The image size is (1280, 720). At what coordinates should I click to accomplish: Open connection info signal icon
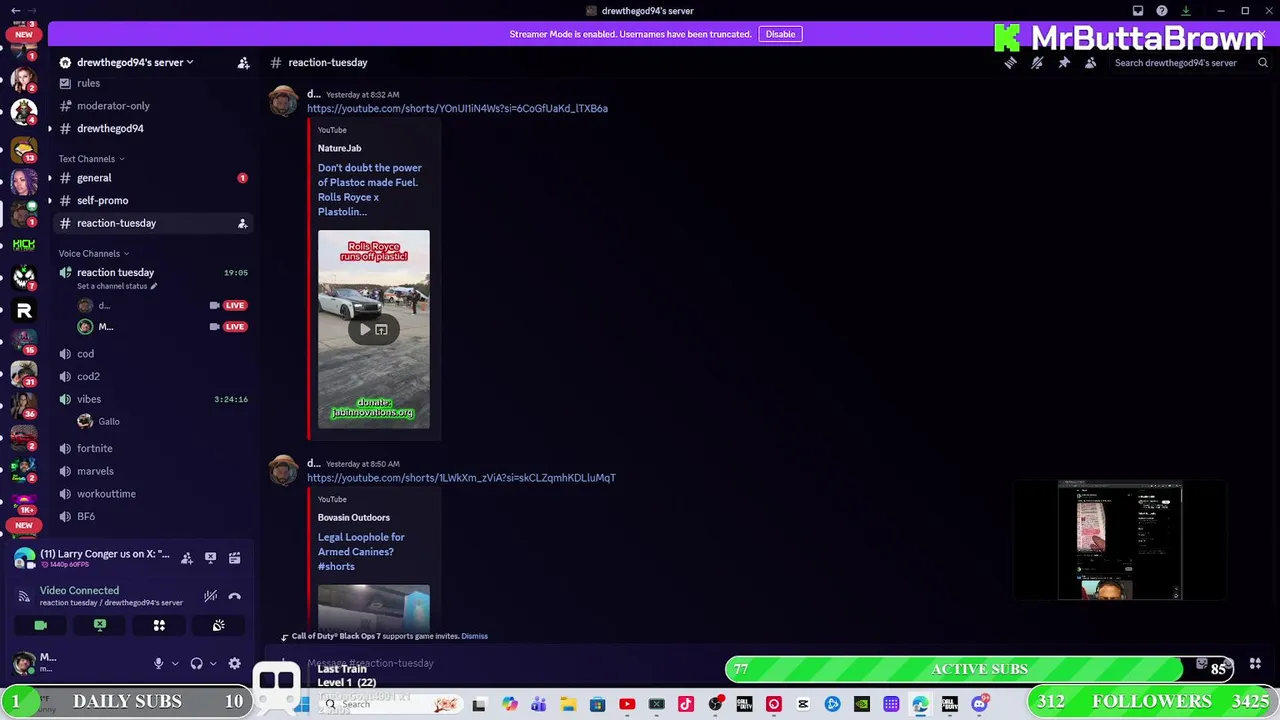tap(24, 596)
